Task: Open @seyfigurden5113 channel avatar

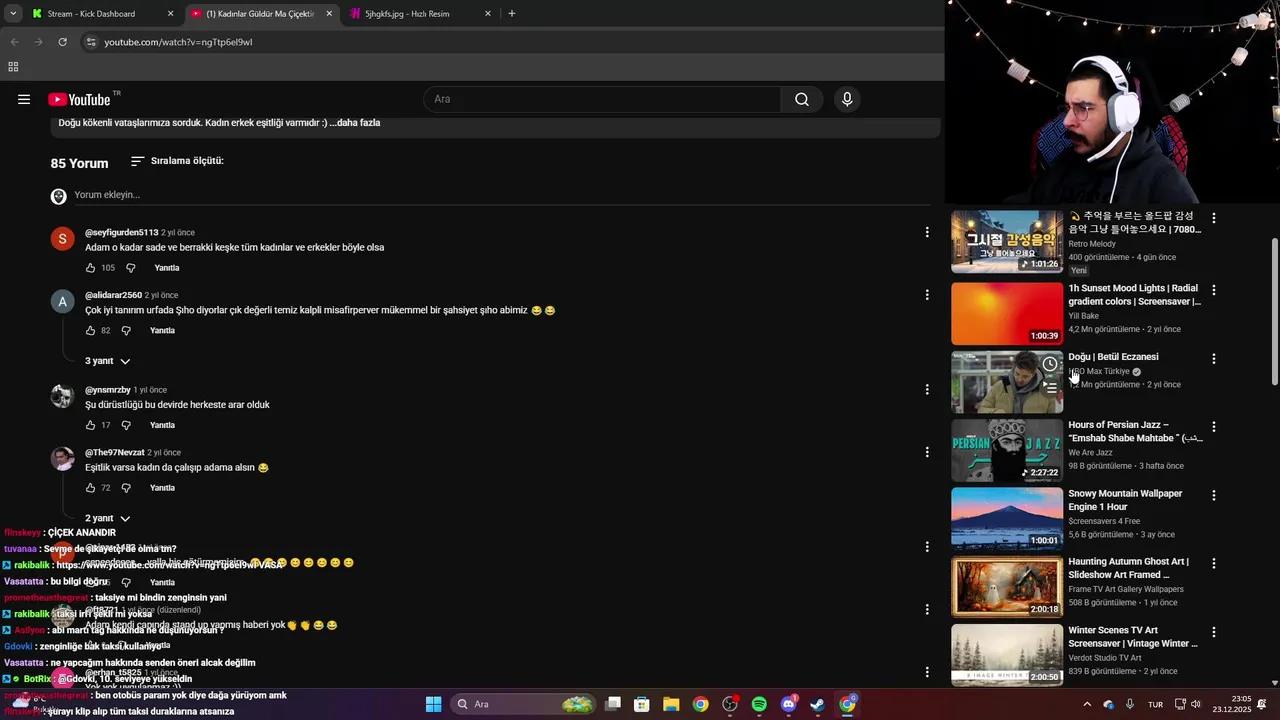Action: point(62,238)
